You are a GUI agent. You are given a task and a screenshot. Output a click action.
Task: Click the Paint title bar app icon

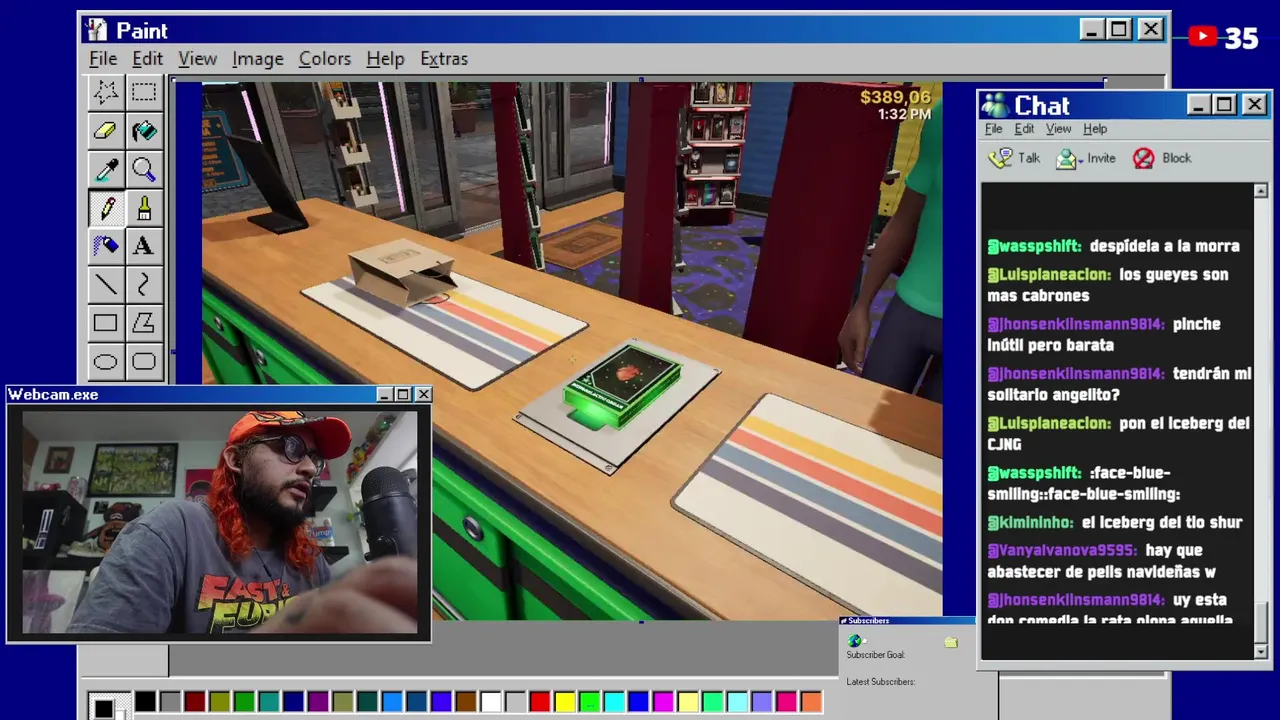(96, 30)
